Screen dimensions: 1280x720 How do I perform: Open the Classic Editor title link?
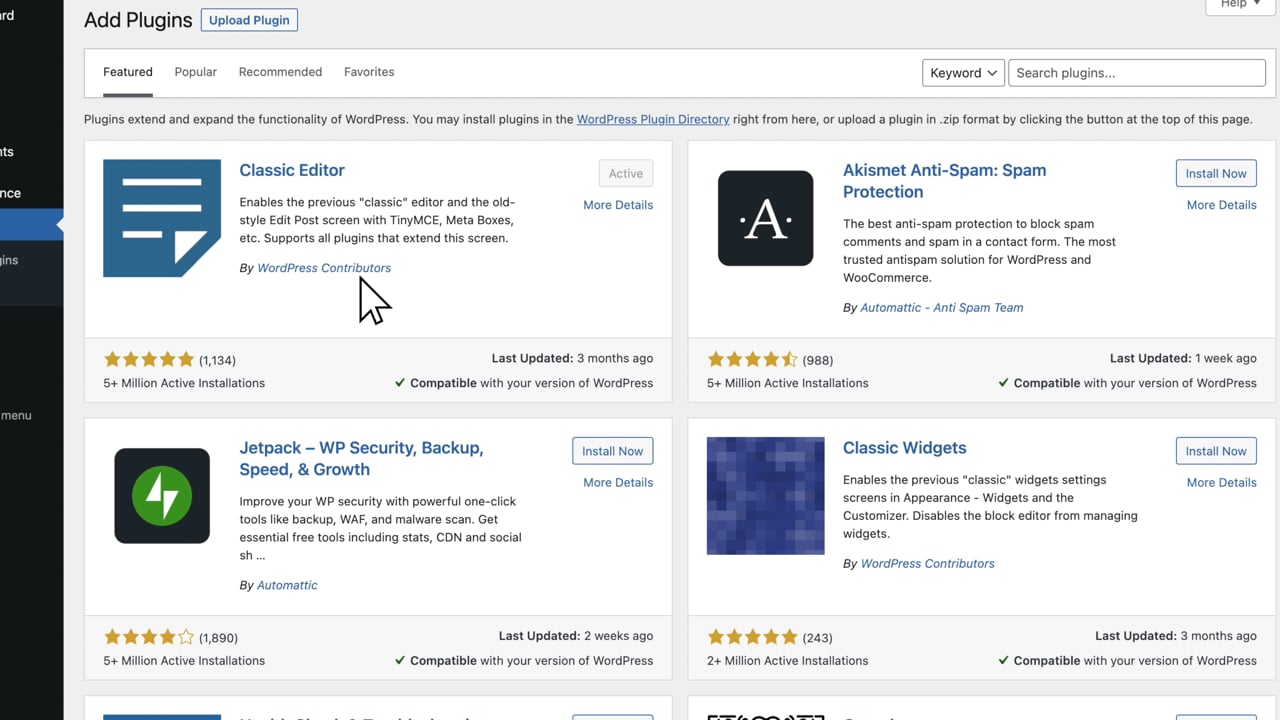click(292, 170)
